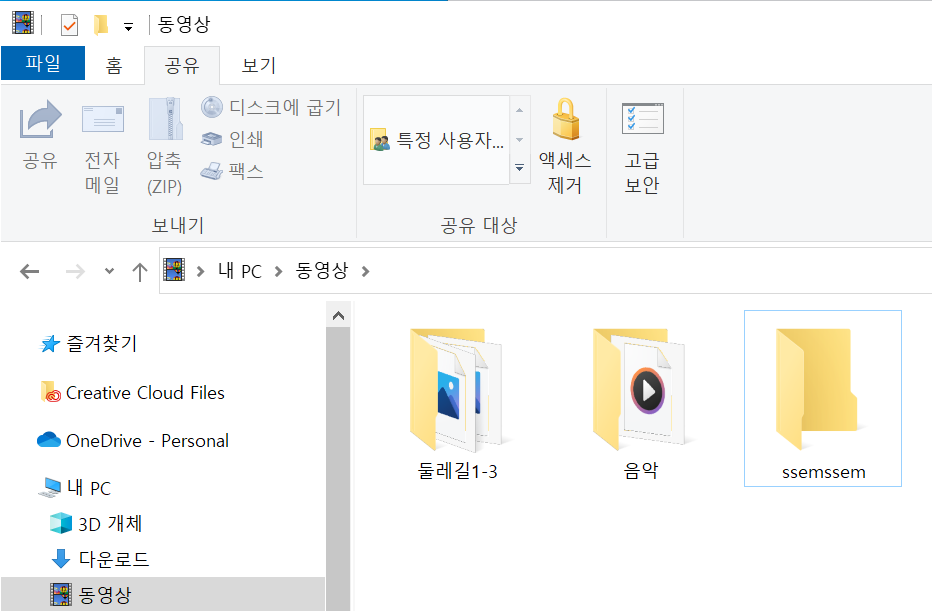Select the 둘레길1-3 folder
This screenshot has width=932, height=611.
[457, 404]
